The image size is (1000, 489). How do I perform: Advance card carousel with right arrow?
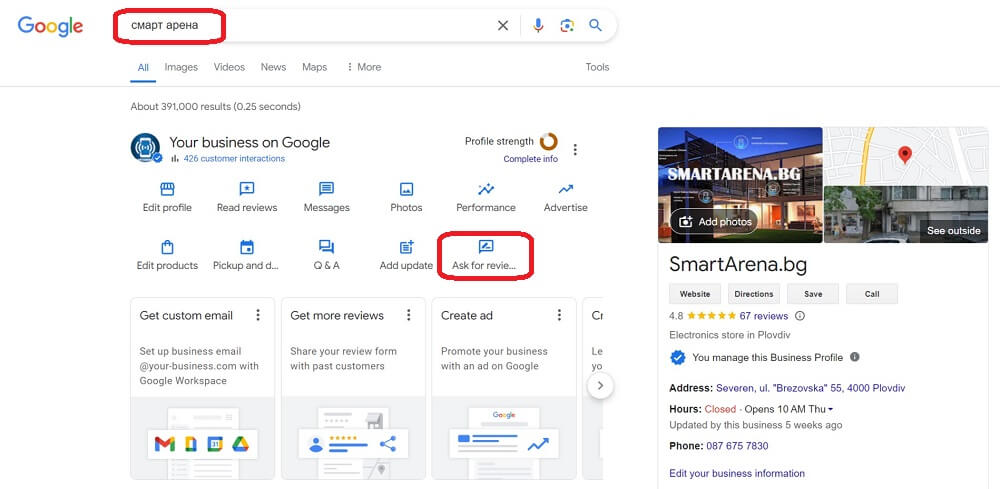pyautogui.click(x=600, y=386)
